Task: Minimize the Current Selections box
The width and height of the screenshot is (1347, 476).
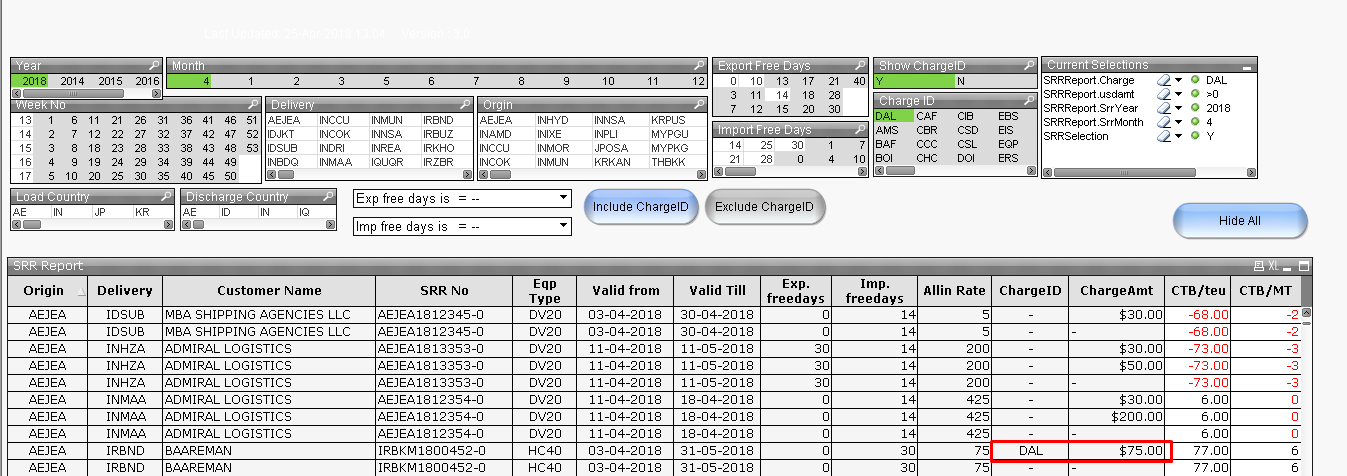Action: [1247, 66]
